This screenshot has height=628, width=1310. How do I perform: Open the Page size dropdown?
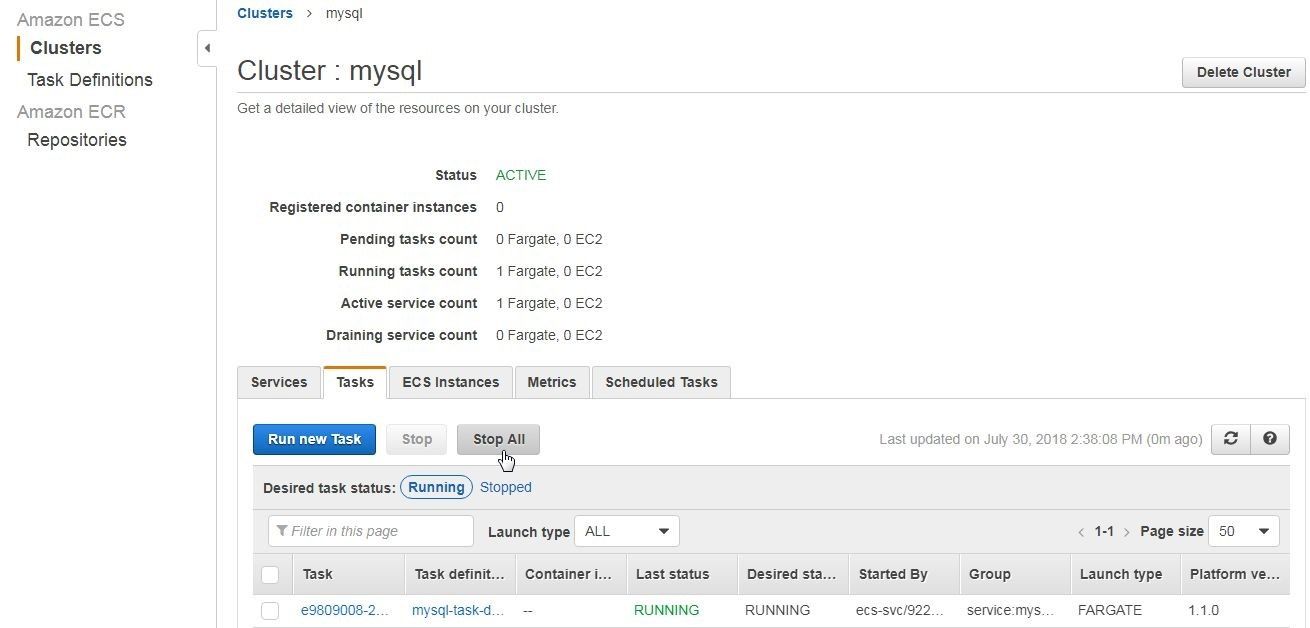pyautogui.click(x=1243, y=531)
